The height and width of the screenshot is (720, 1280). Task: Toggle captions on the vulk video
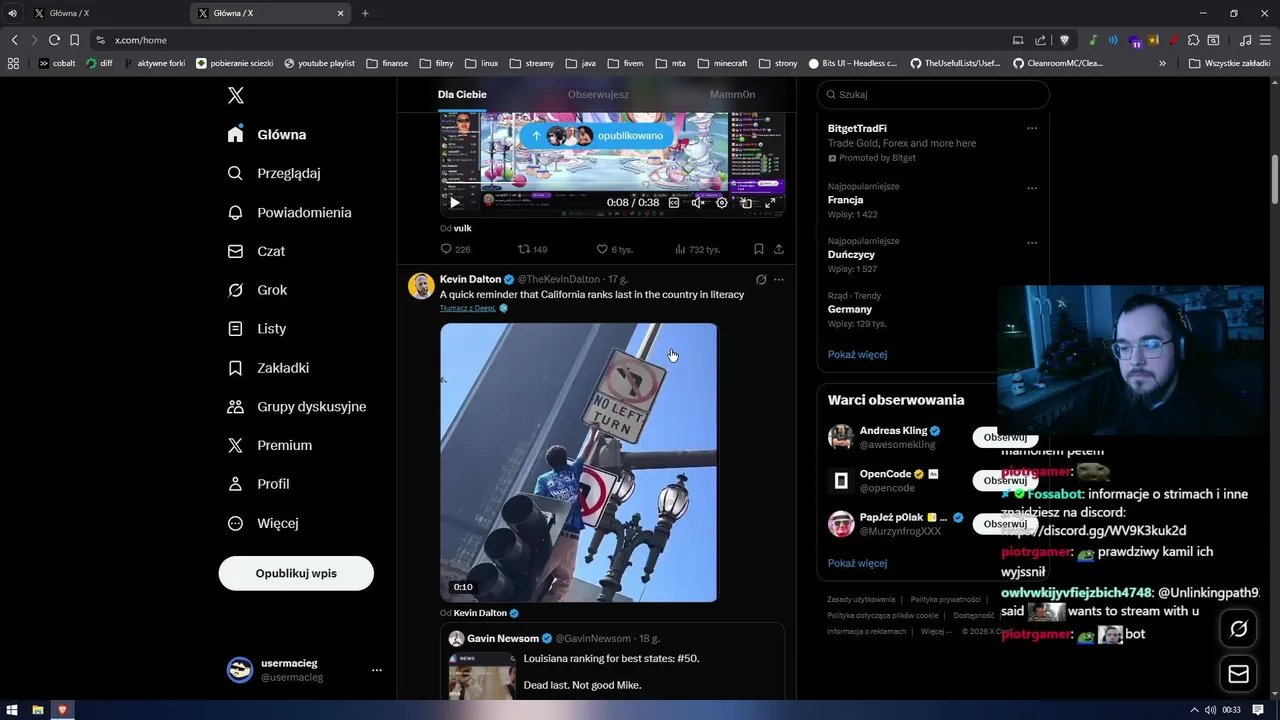[x=674, y=202]
